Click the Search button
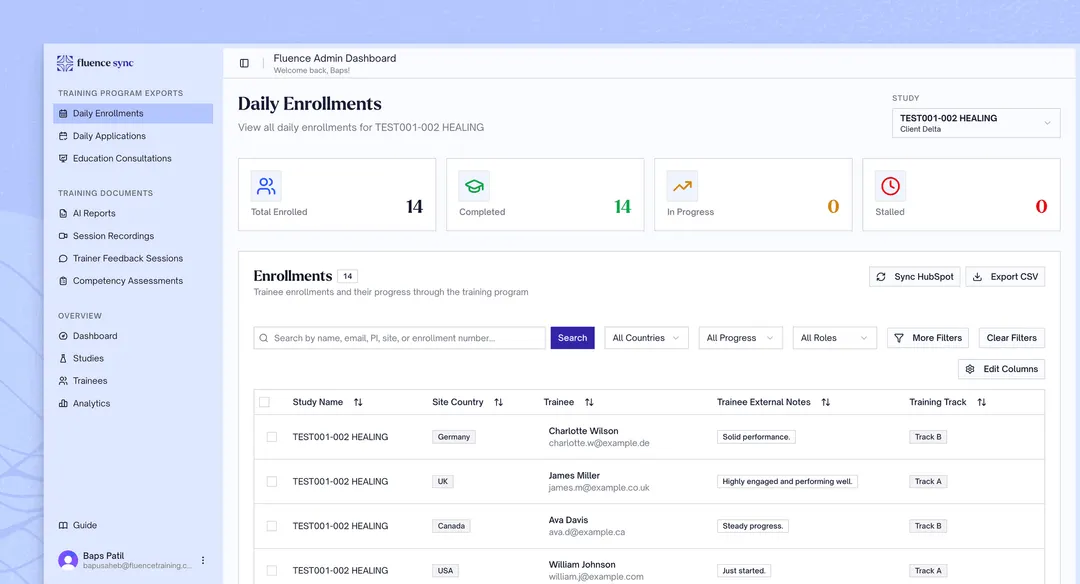Image resolution: width=1080 pixels, height=584 pixels. click(572, 338)
